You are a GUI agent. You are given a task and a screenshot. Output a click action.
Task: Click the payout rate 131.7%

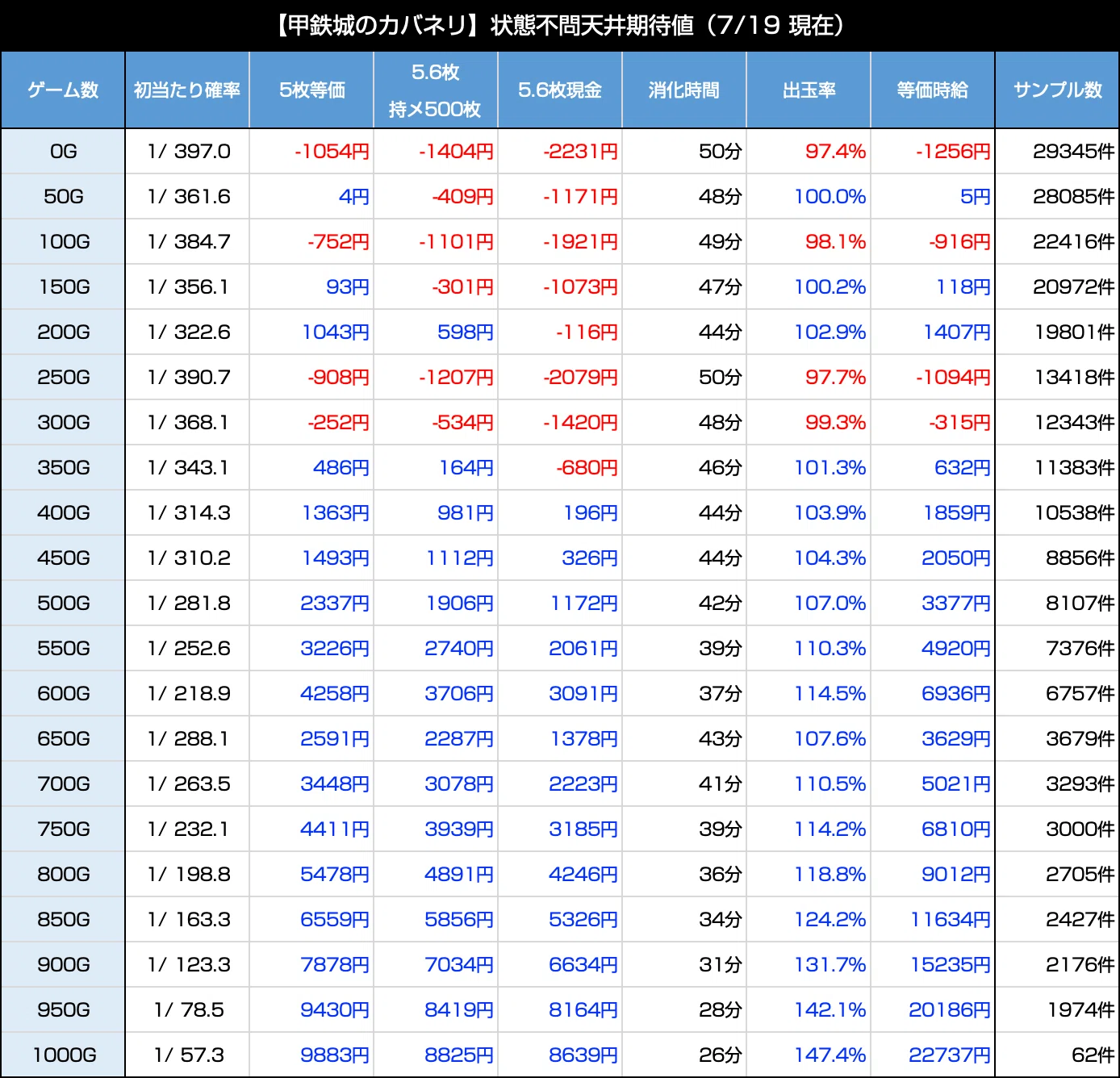[x=830, y=964]
